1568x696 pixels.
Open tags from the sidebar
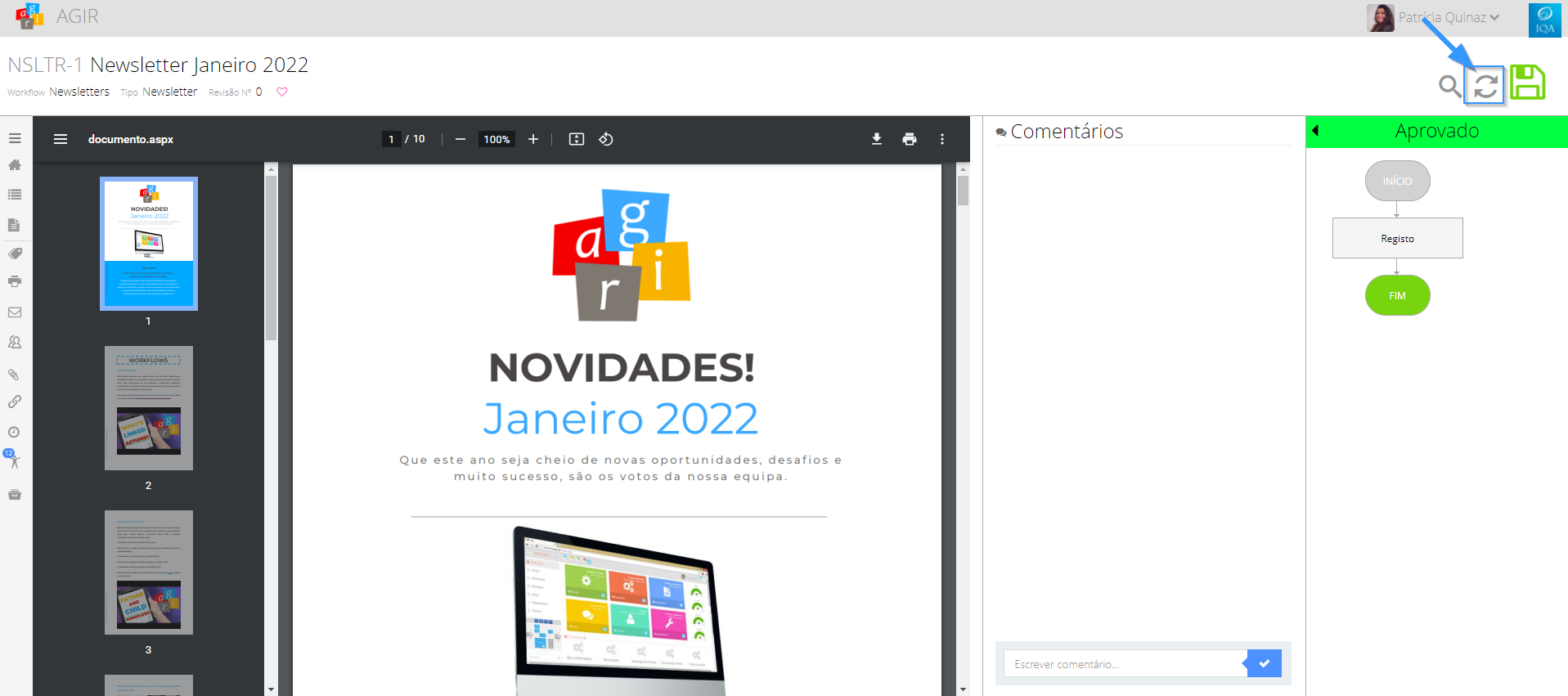pos(15,254)
